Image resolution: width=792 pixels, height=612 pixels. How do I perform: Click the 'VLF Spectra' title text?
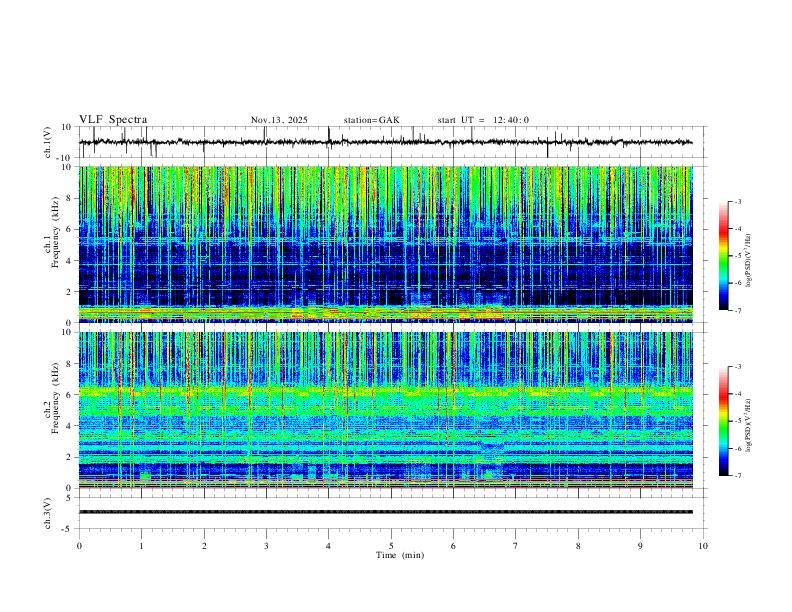113,120
